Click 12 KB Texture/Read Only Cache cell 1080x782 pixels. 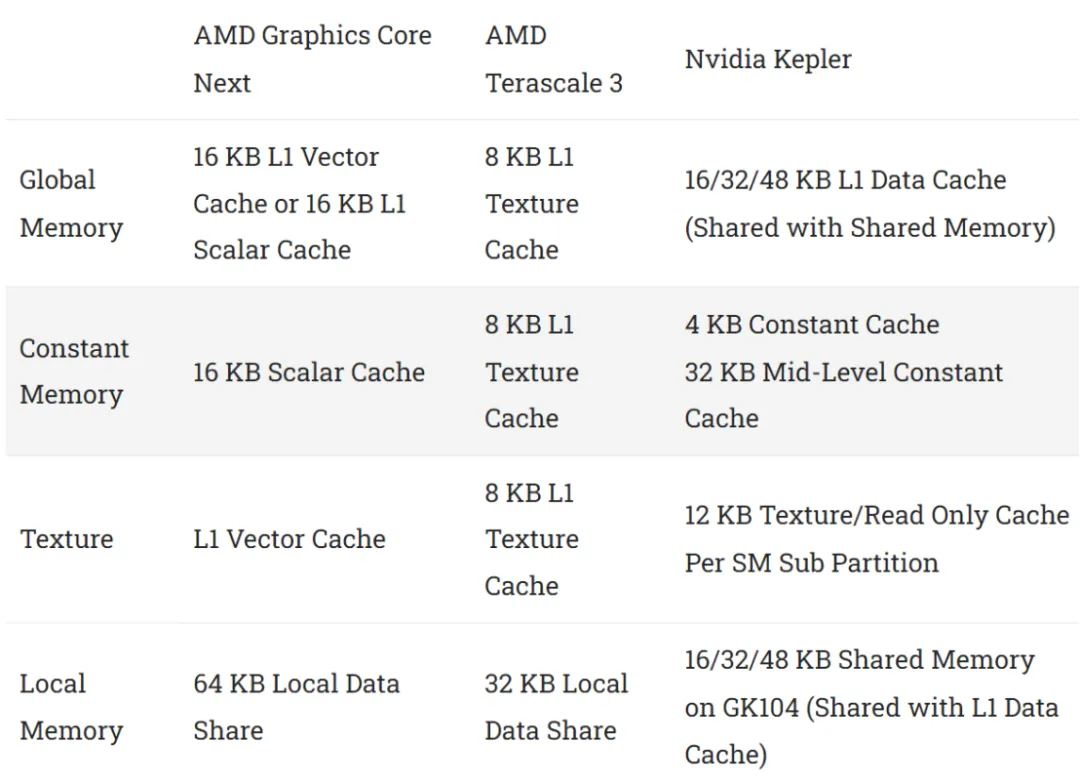pyautogui.click(x=877, y=539)
